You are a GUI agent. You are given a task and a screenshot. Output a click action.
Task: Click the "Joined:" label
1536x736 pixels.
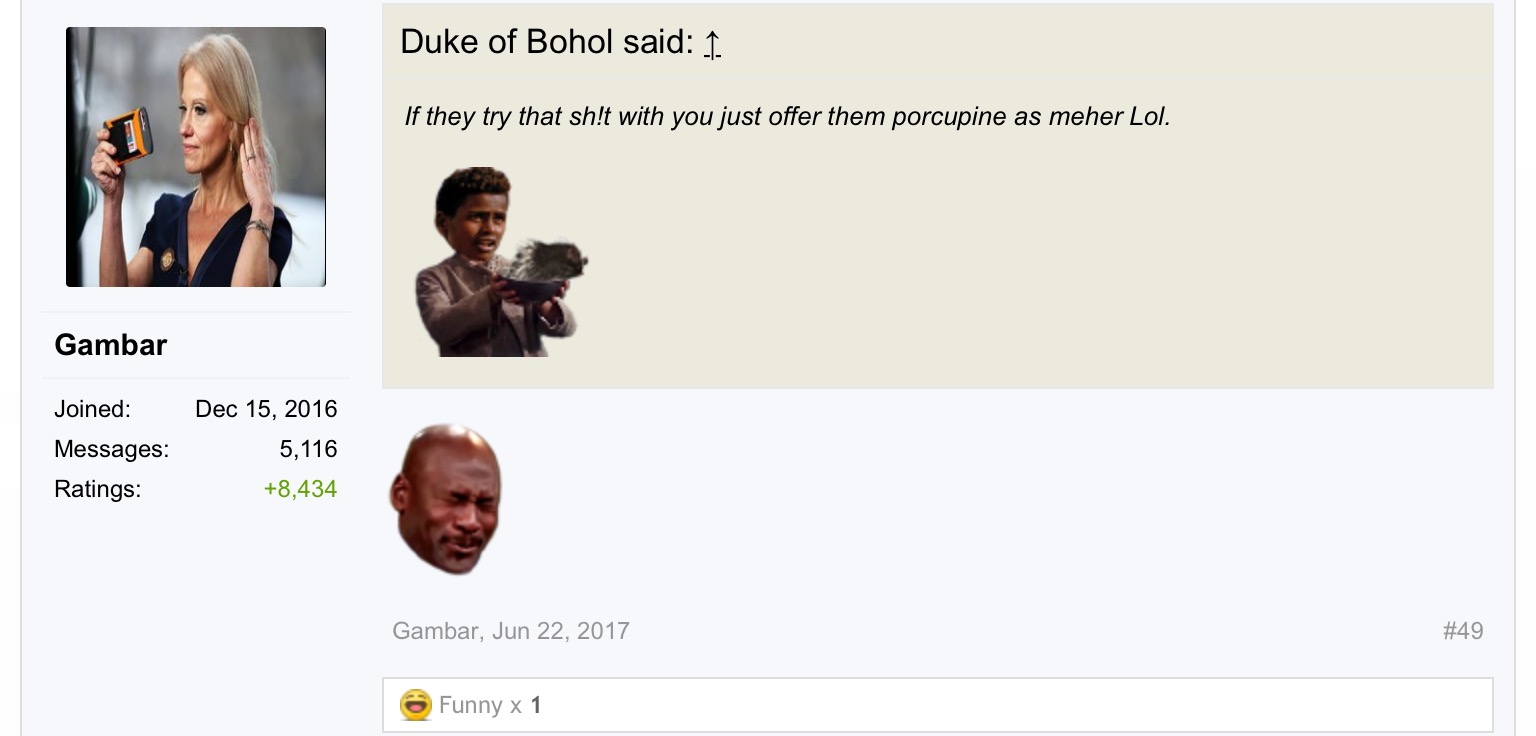[92, 409]
